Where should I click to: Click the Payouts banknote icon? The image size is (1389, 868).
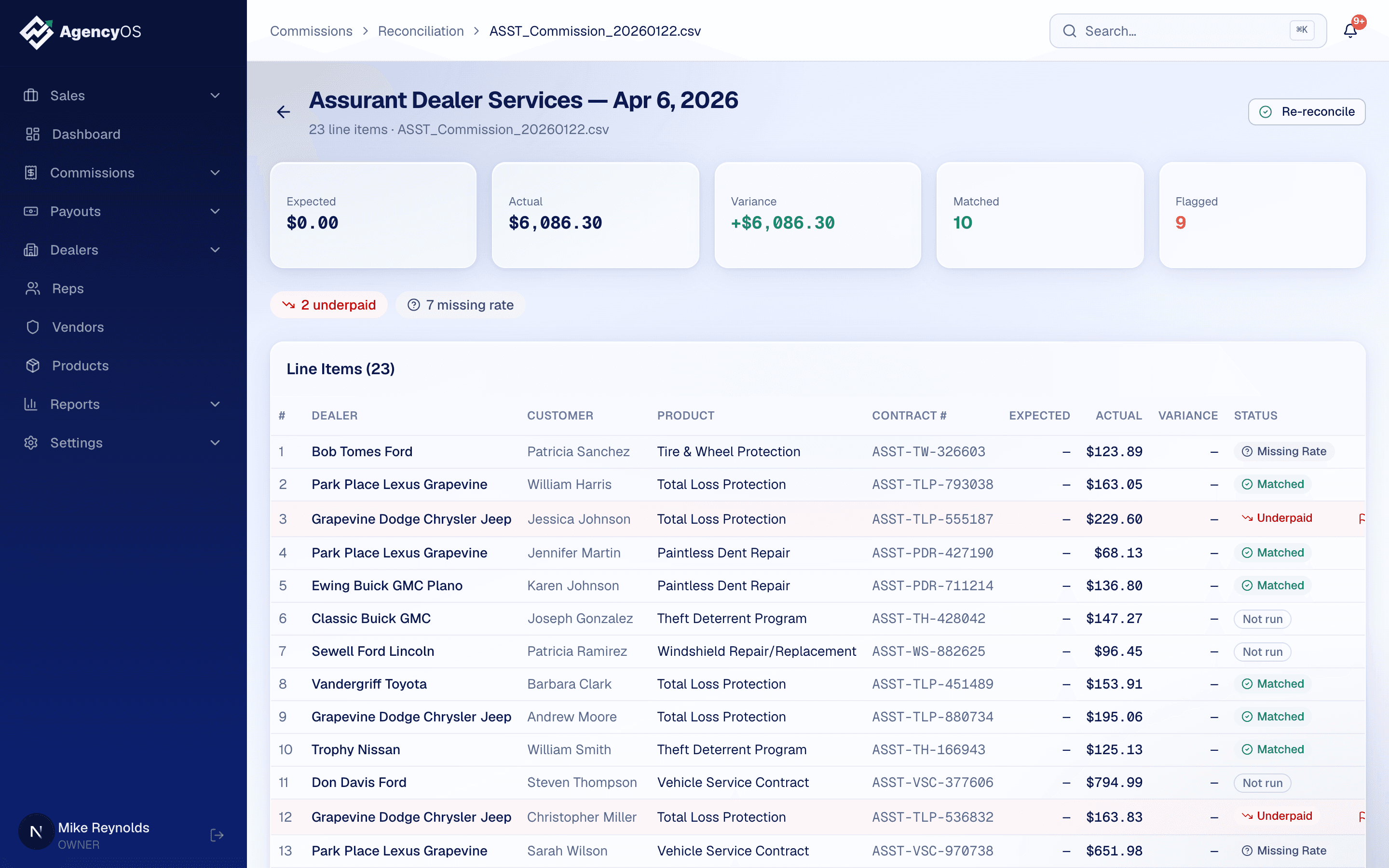click(31, 211)
